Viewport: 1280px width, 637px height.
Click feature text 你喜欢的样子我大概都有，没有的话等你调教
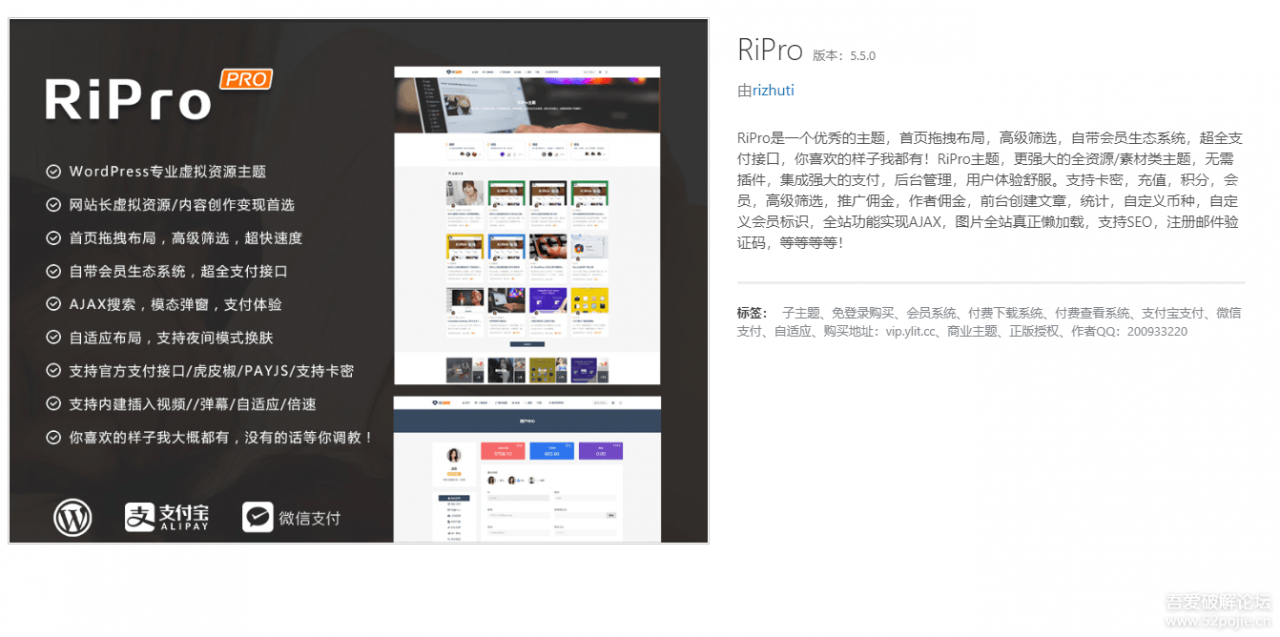click(x=221, y=437)
